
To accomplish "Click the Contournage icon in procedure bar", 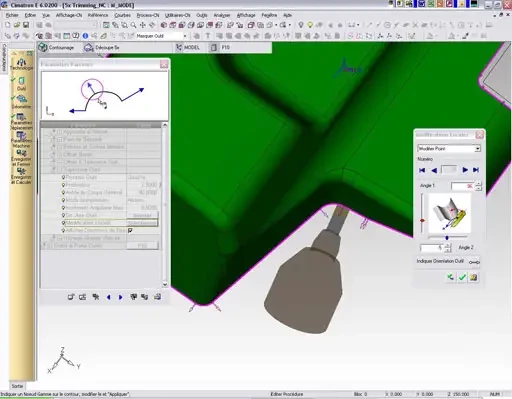I will [x=43, y=47].
